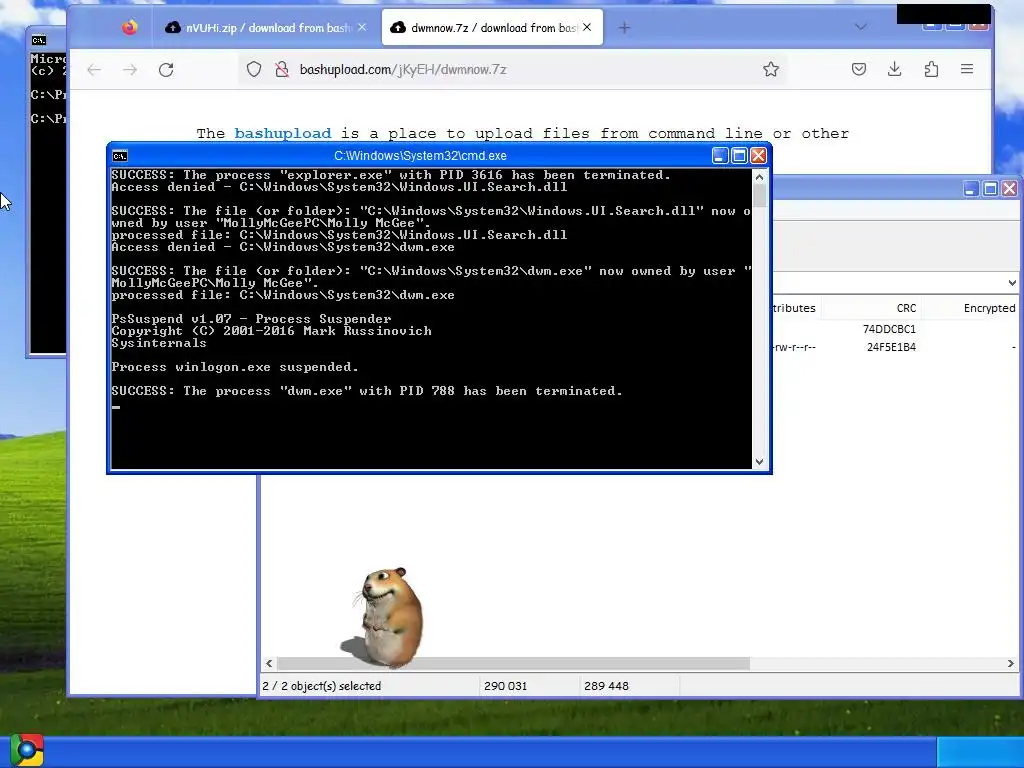Close the dwmnow.7z tab
1024x768 pixels.
[x=587, y=27]
